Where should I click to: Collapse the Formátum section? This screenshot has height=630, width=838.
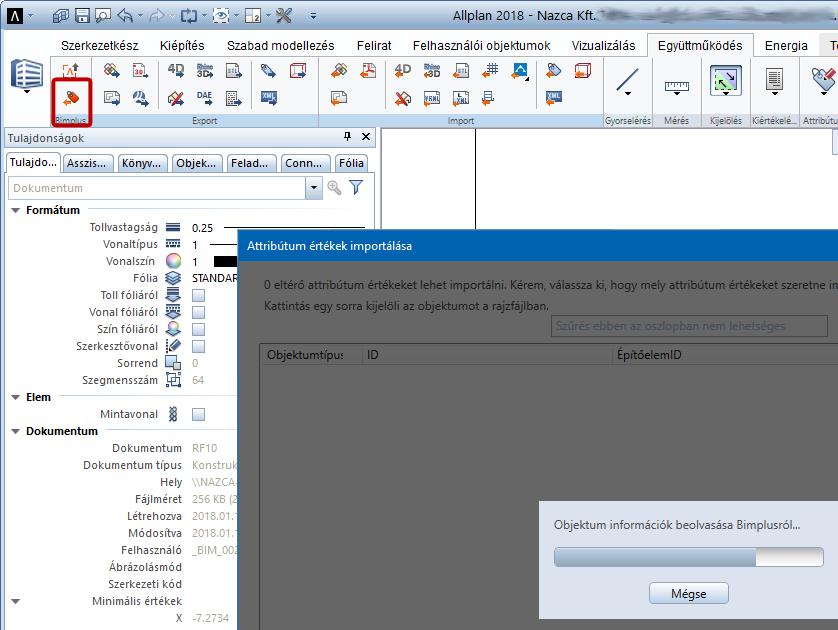coord(15,211)
